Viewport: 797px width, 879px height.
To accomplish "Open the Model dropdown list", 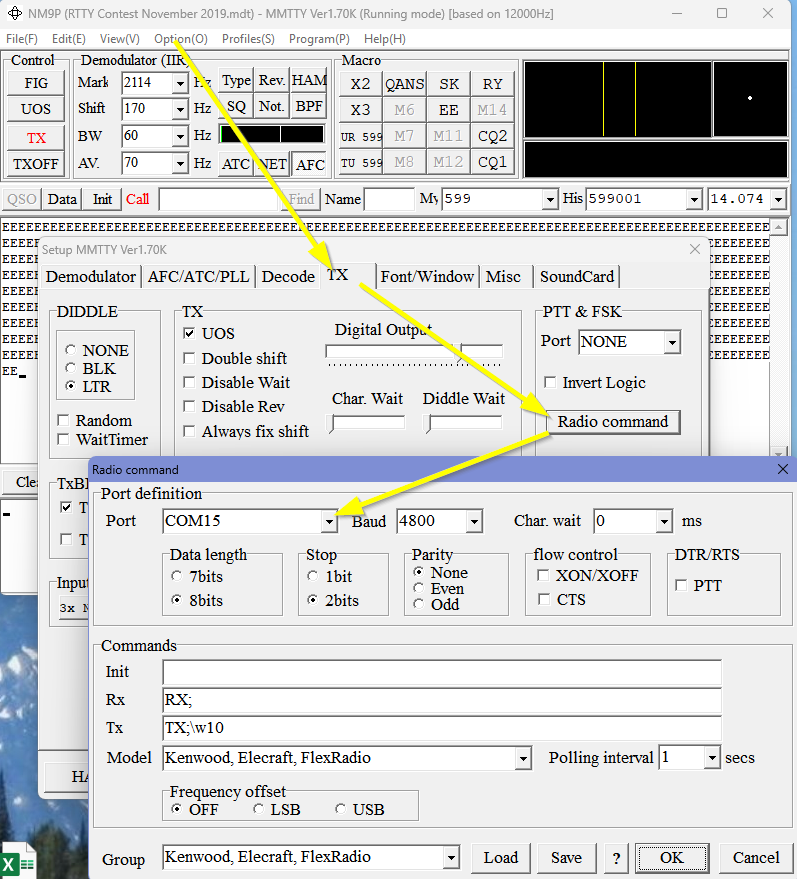I will coord(522,758).
